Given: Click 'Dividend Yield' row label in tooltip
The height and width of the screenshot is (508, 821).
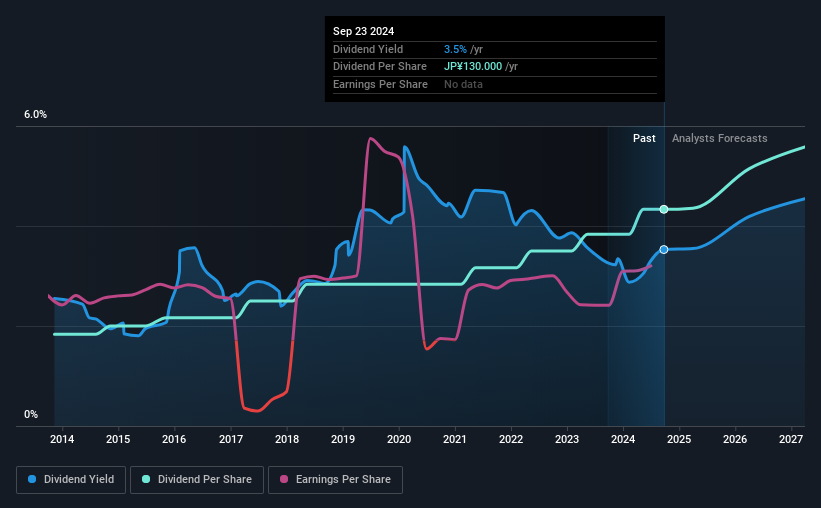Looking at the screenshot, I should [x=368, y=49].
